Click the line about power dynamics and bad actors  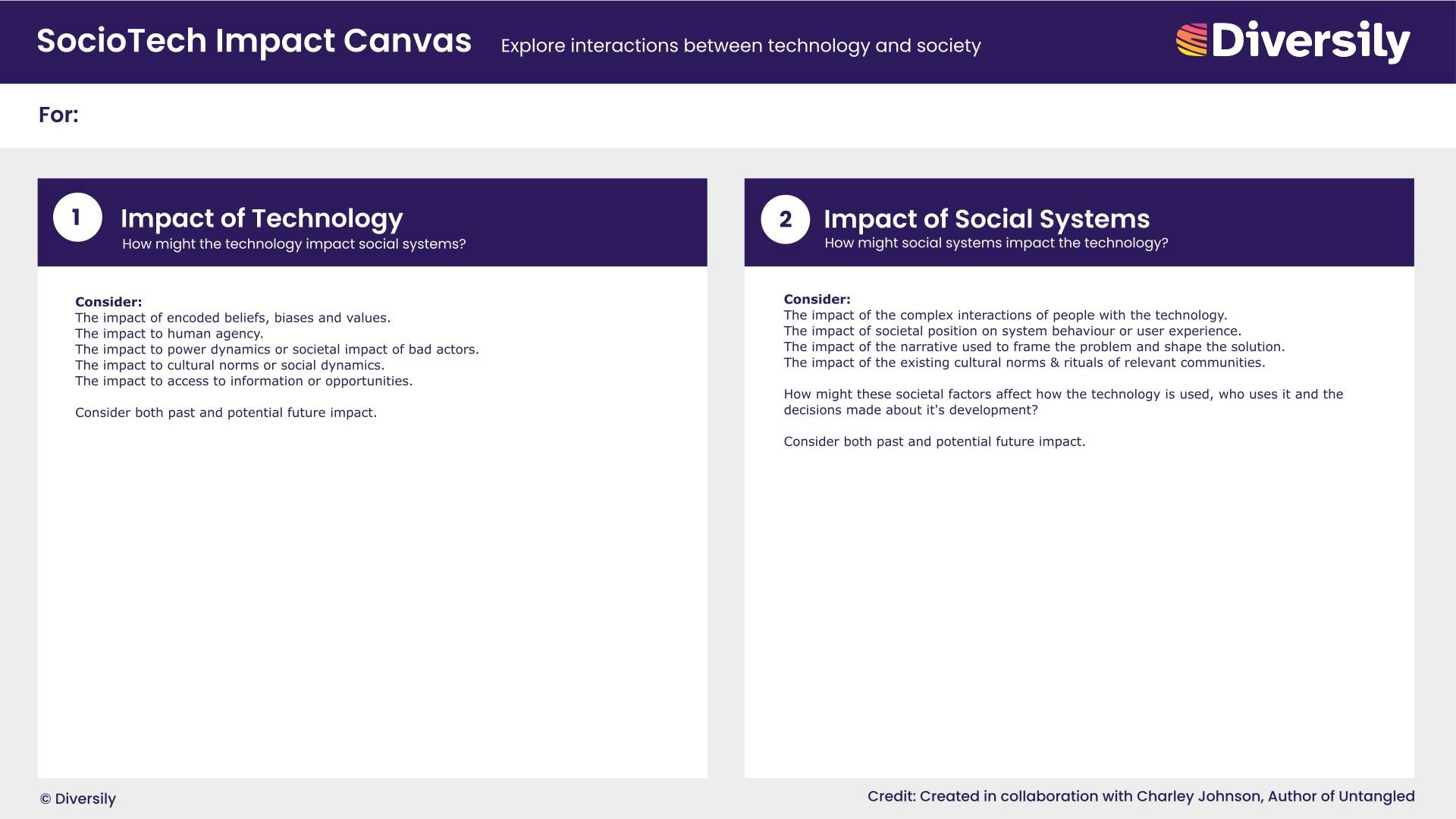click(x=277, y=350)
